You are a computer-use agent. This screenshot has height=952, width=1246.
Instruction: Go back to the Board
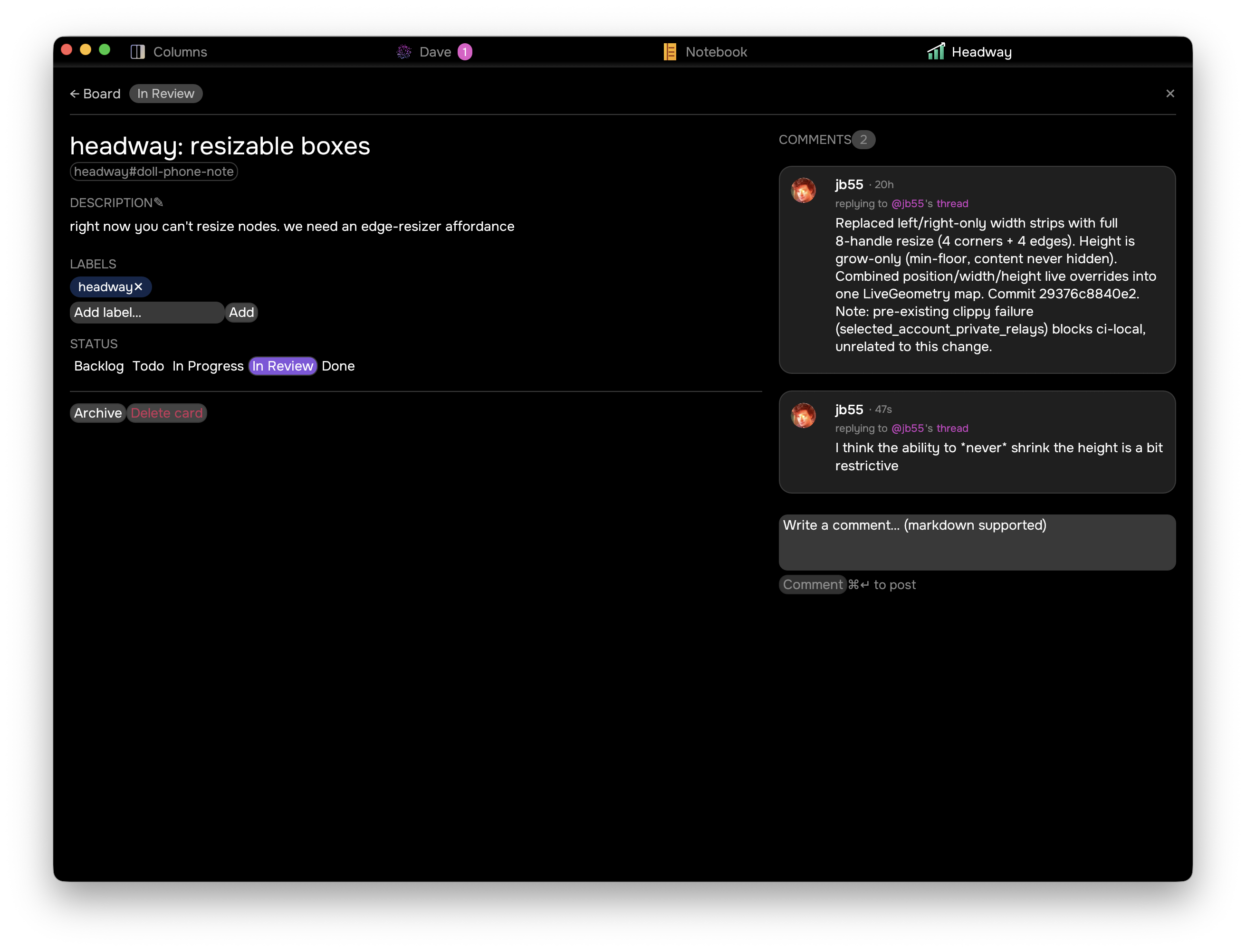pos(95,94)
